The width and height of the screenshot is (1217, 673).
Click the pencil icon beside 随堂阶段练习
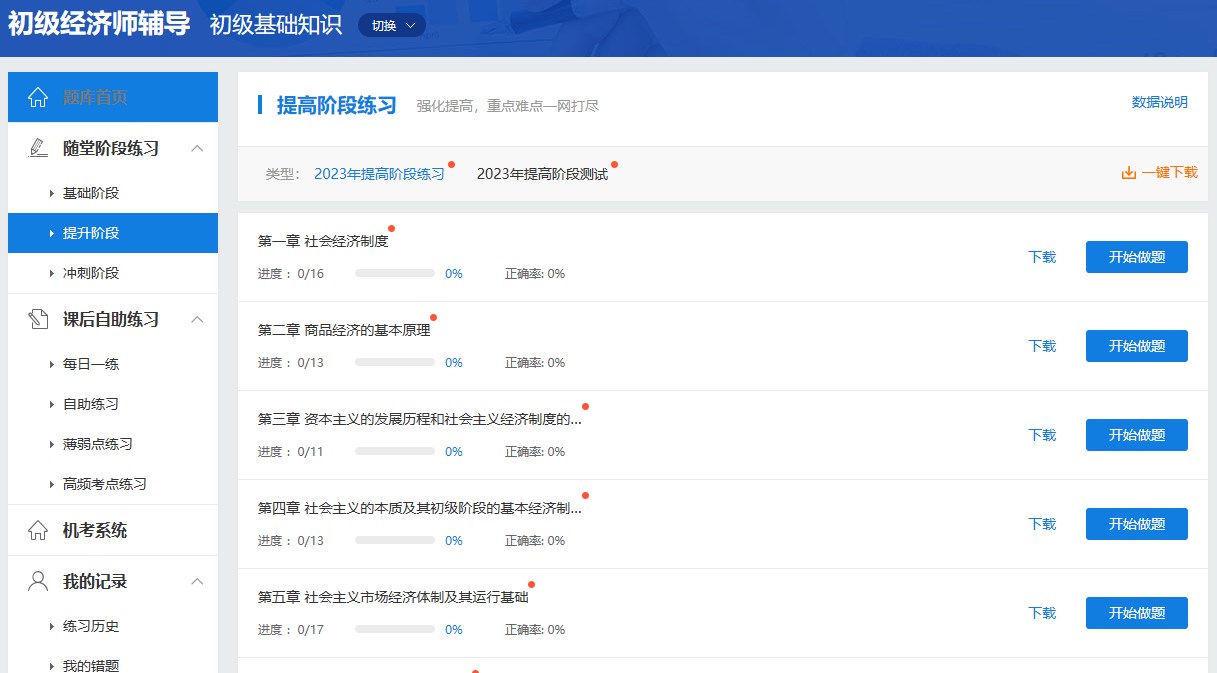38,148
